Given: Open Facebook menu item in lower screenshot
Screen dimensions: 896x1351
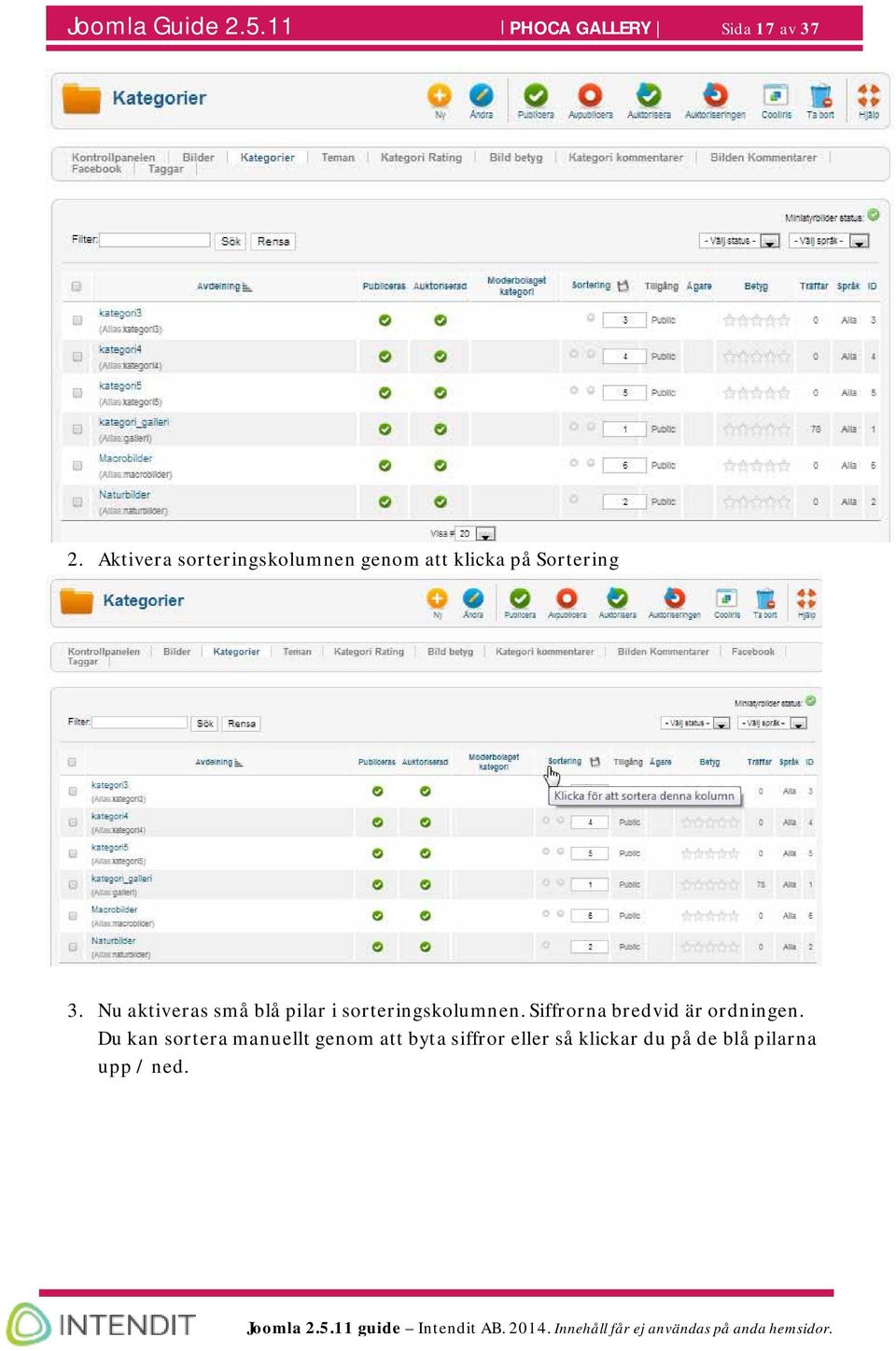Looking at the screenshot, I should pyautogui.click(x=752, y=651).
